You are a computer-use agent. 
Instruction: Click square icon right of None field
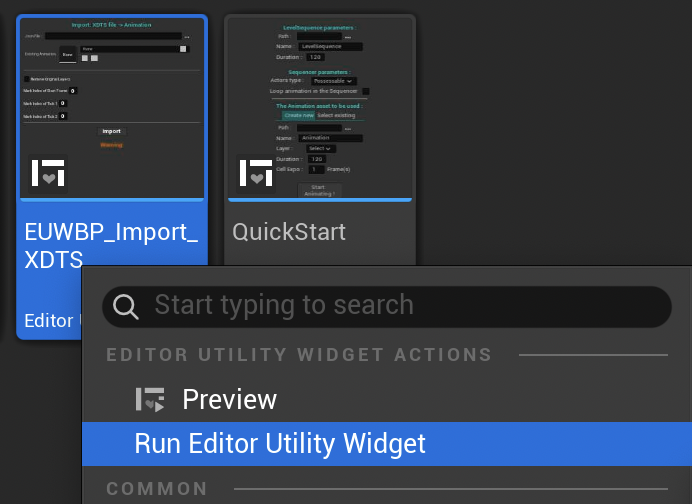click(183, 48)
